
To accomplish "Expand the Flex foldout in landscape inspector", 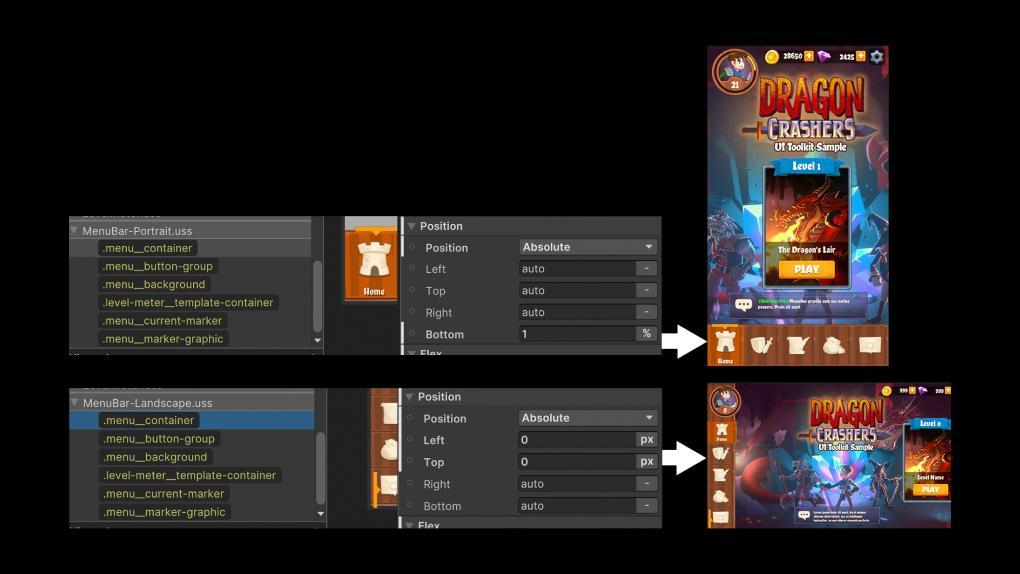I will (x=409, y=524).
